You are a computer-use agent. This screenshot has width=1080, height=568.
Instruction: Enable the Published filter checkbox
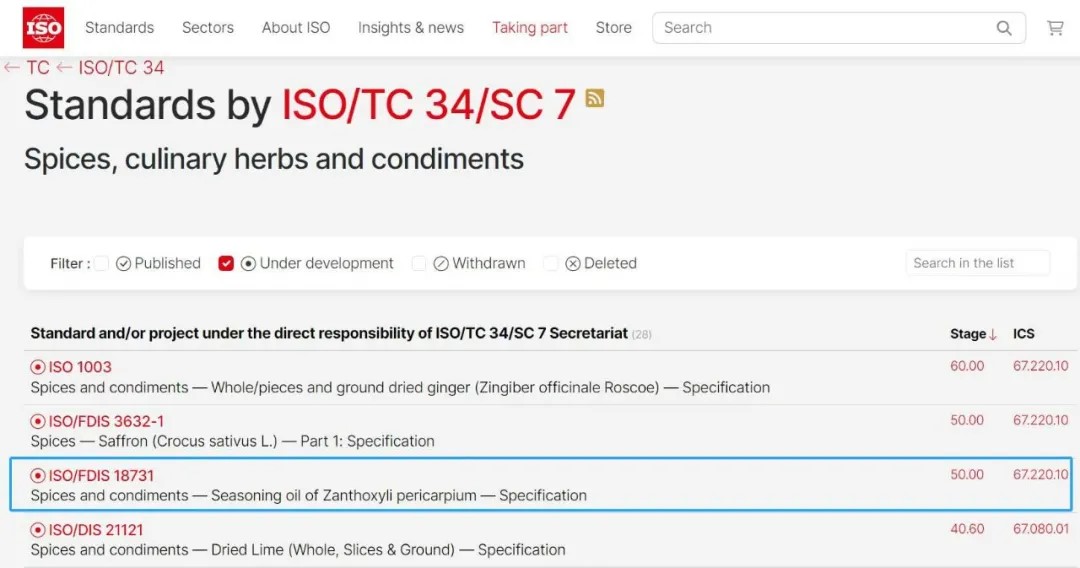101,263
